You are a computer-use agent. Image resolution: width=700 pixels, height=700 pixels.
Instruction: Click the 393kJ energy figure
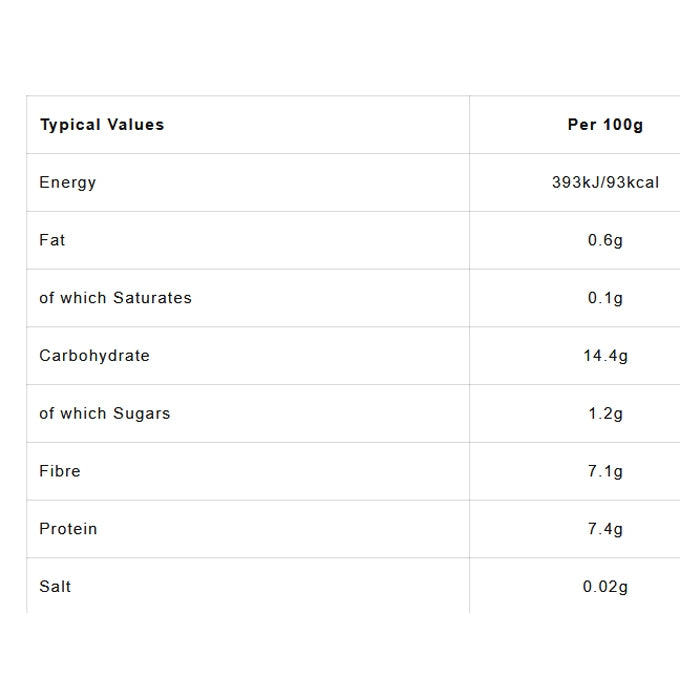click(x=575, y=183)
